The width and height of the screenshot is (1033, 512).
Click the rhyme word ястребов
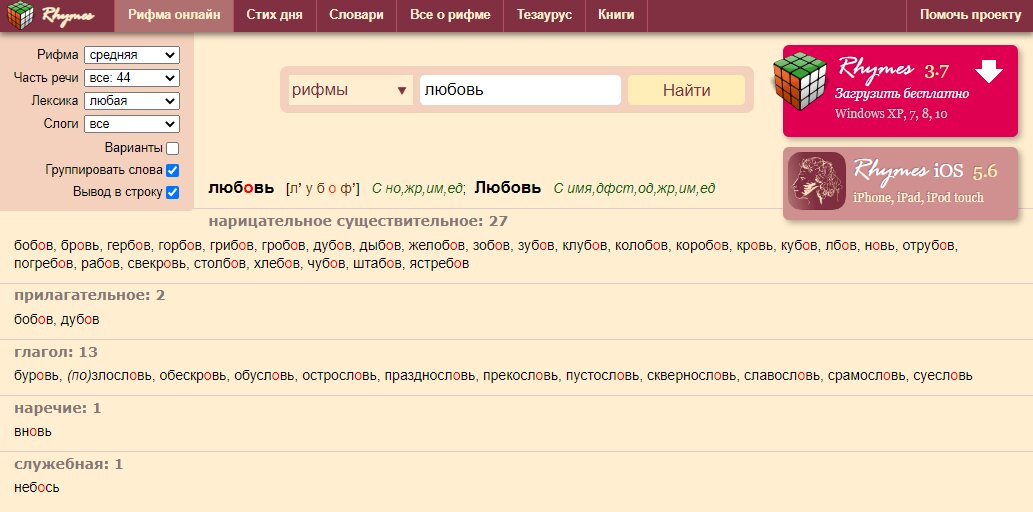pos(439,264)
